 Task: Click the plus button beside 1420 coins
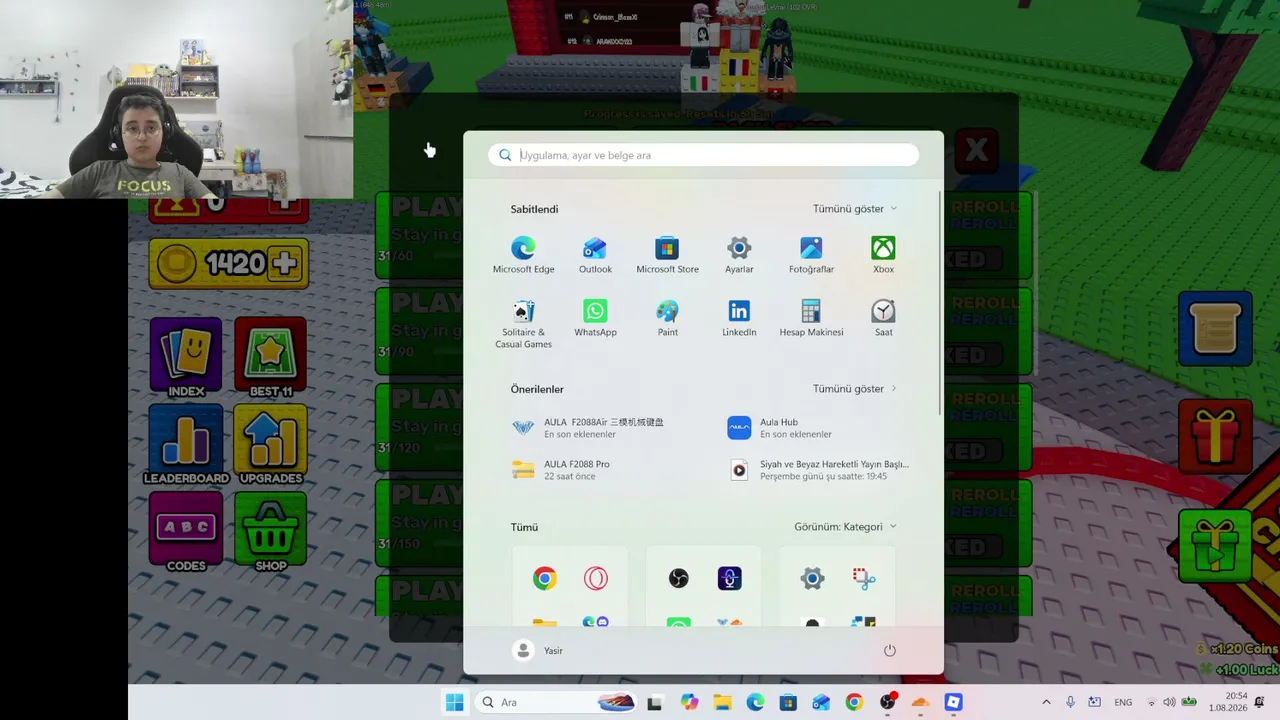click(285, 263)
